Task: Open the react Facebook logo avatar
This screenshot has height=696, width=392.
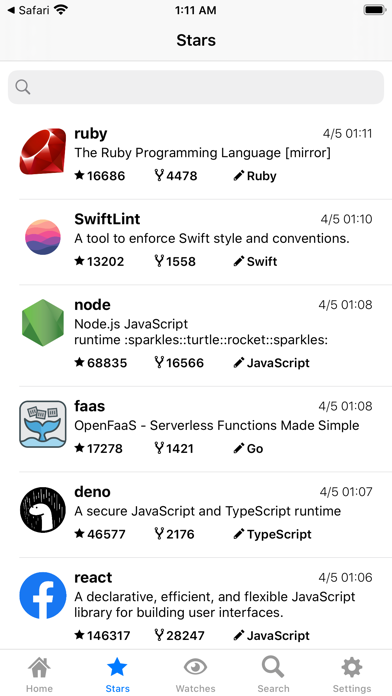Action: coord(43,596)
